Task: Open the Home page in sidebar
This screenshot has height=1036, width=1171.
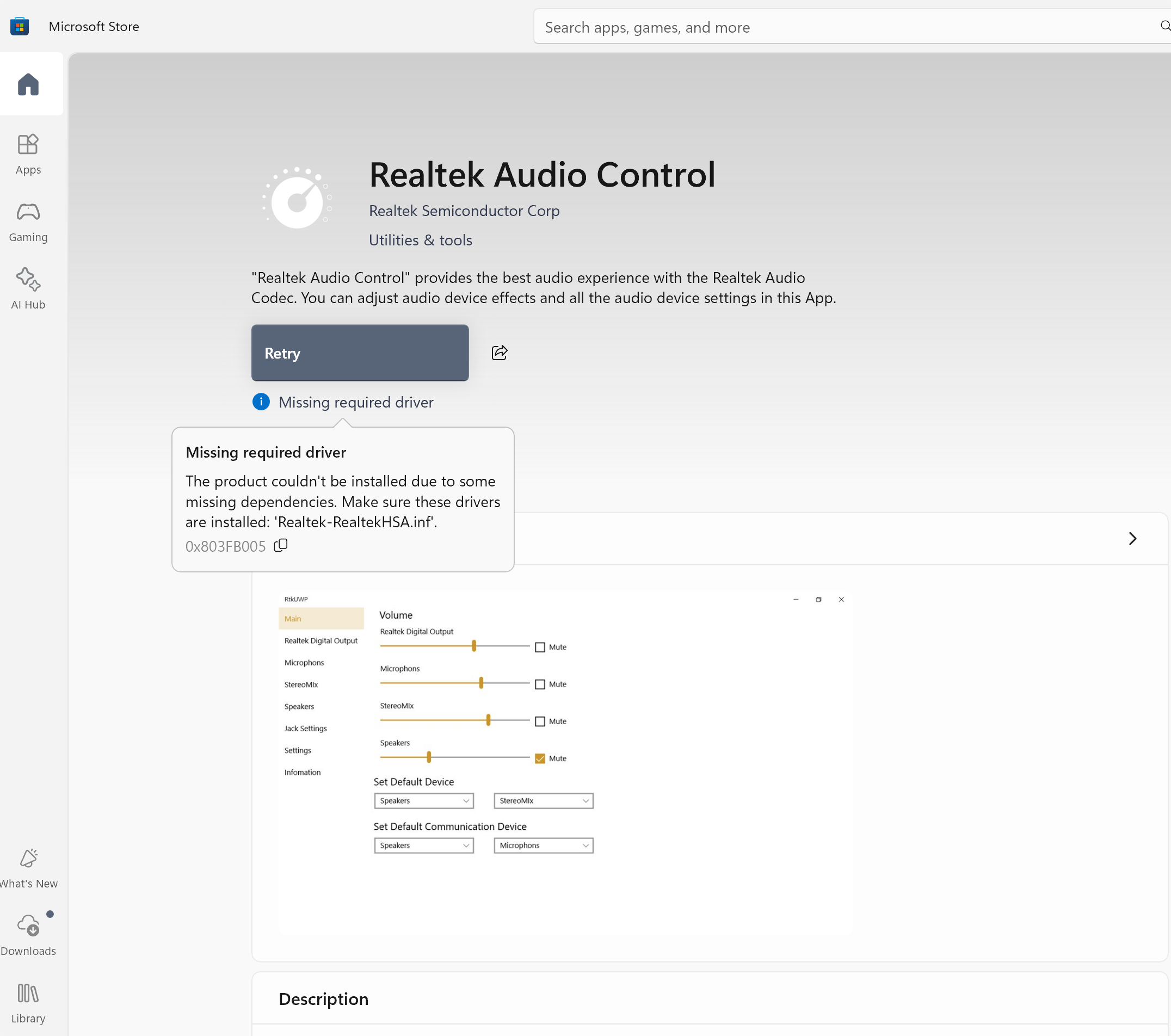Action: coord(28,84)
